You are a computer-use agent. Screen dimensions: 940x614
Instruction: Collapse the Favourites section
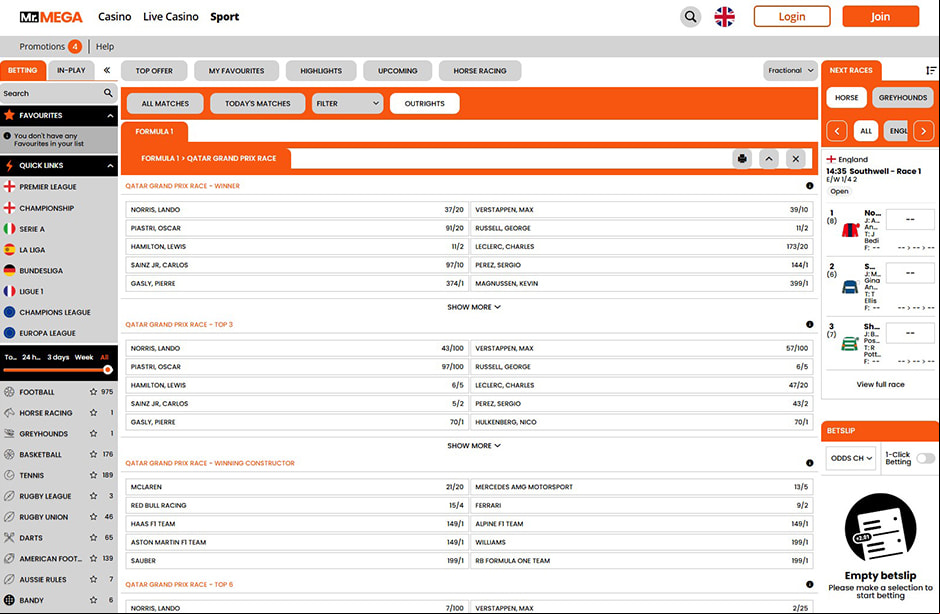110,116
